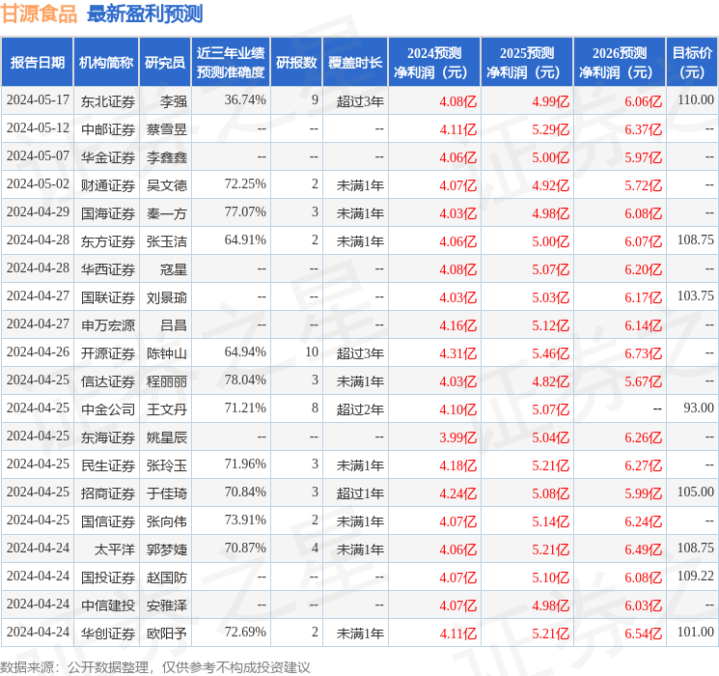Select the 东北证券 institution cell
Image resolution: width=719 pixels, height=676 pixels.
click(x=108, y=101)
